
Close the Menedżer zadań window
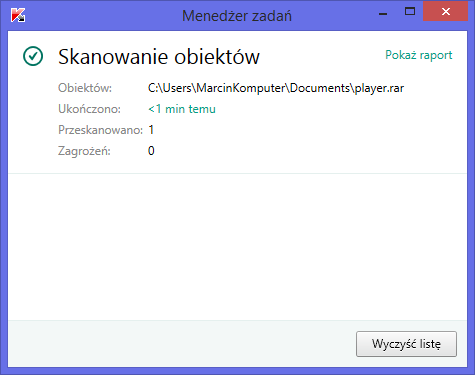click(x=446, y=12)
